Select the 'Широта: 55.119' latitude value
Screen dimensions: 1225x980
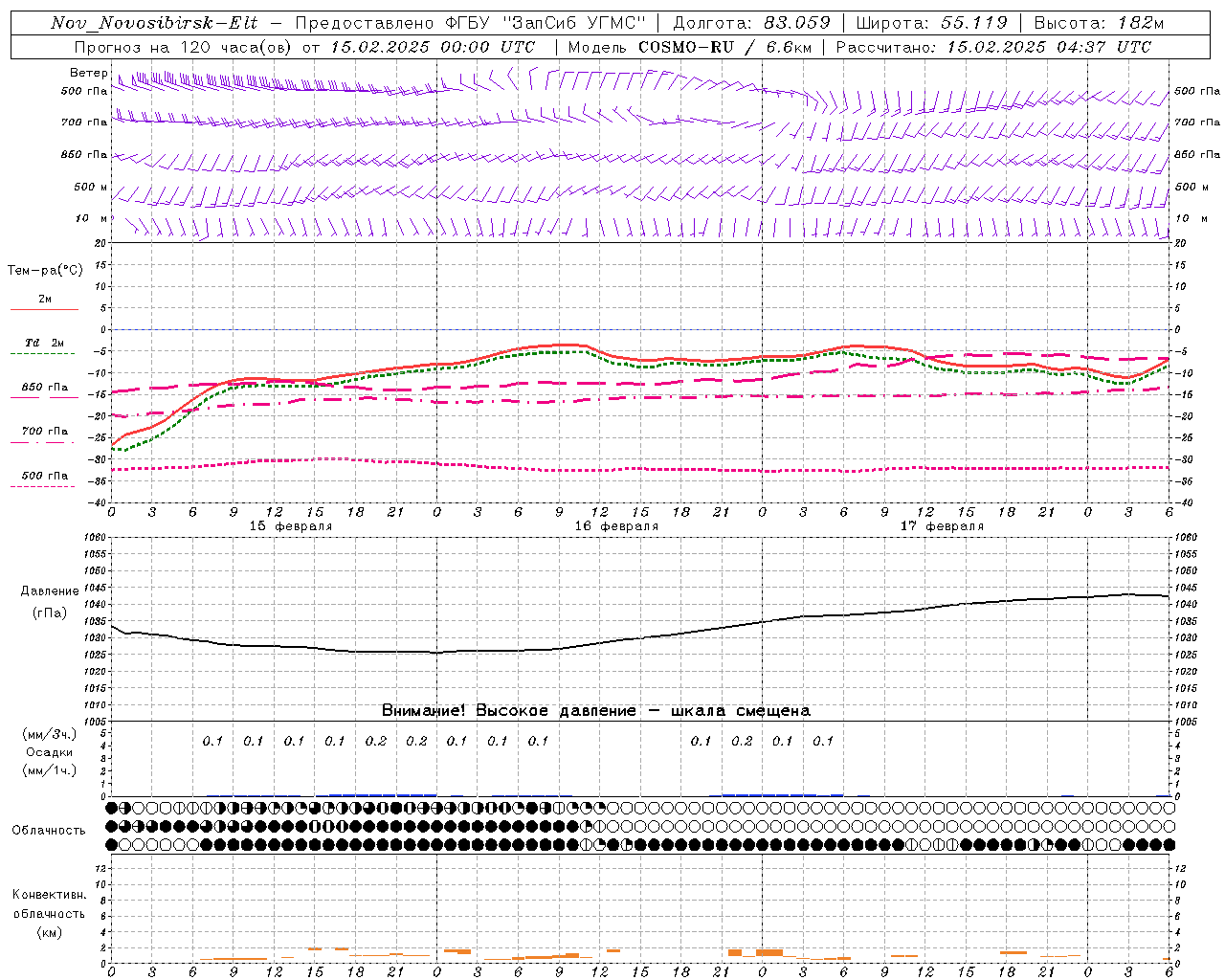coord(932,23)
